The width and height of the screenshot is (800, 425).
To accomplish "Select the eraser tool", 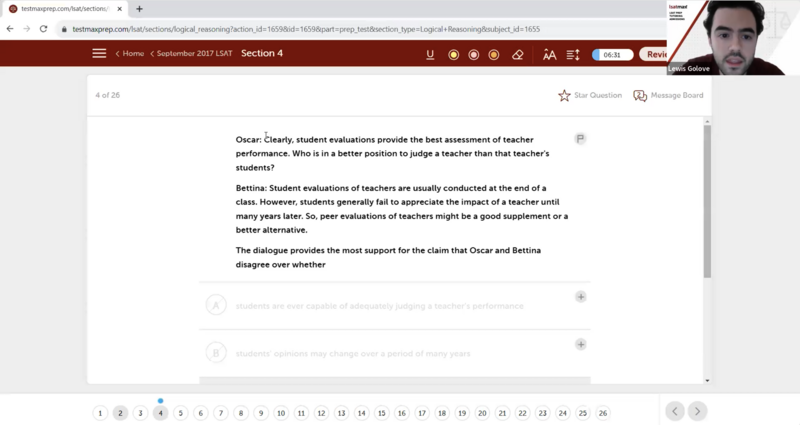I will pos(517,54).
